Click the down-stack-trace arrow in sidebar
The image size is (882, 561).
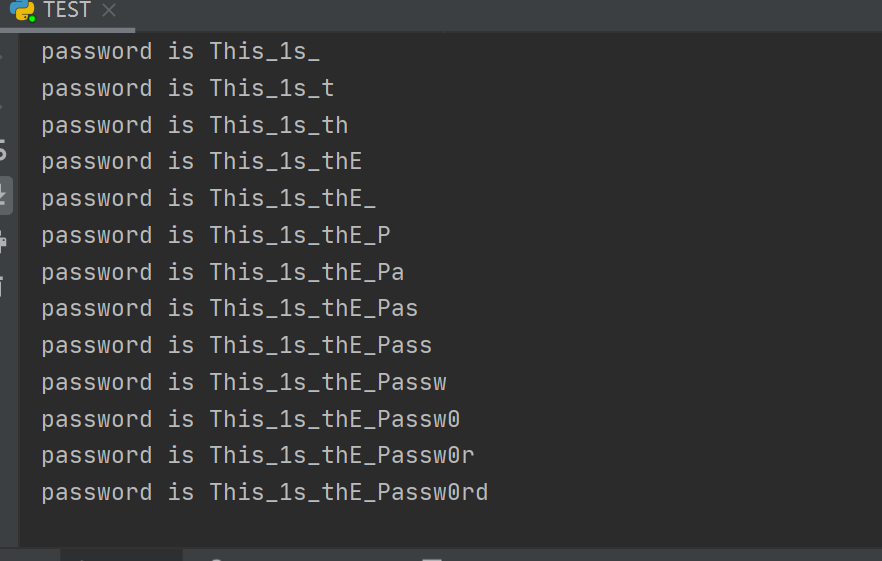pyautogui.click(x=2, y=107)
